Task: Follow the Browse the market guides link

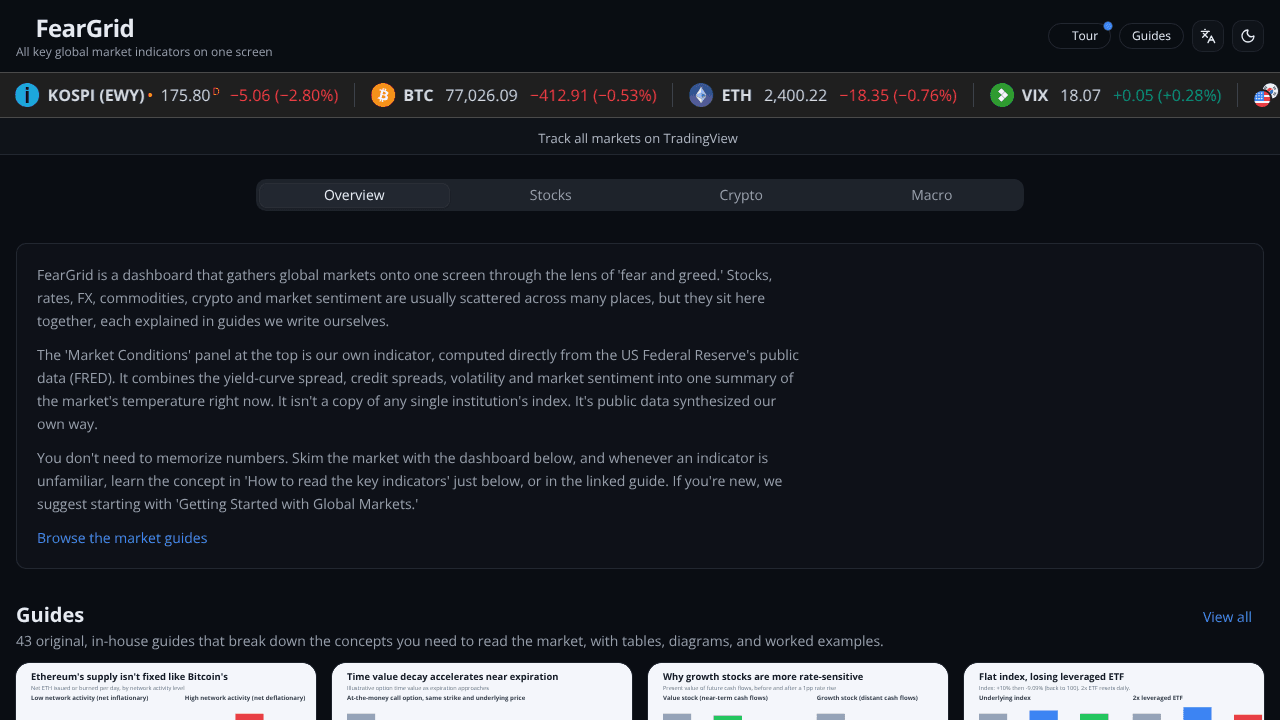Action: point(122,538)
